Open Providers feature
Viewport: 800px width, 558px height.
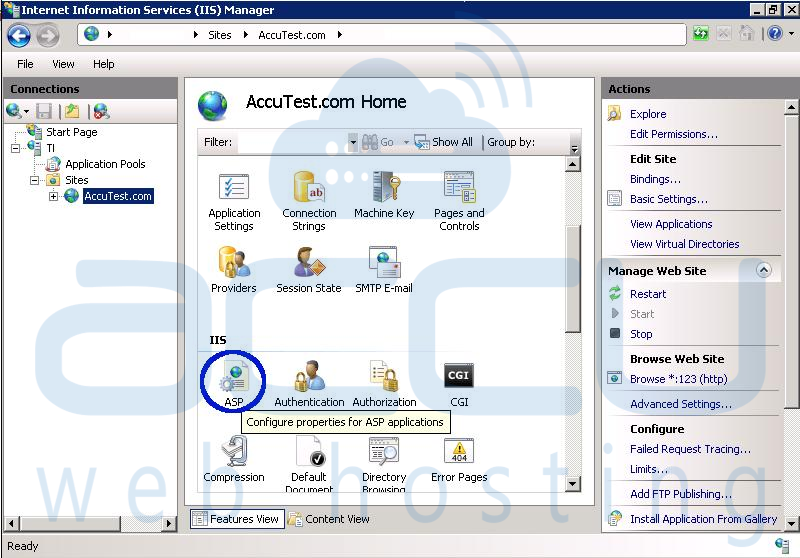(x=234, y=270)
